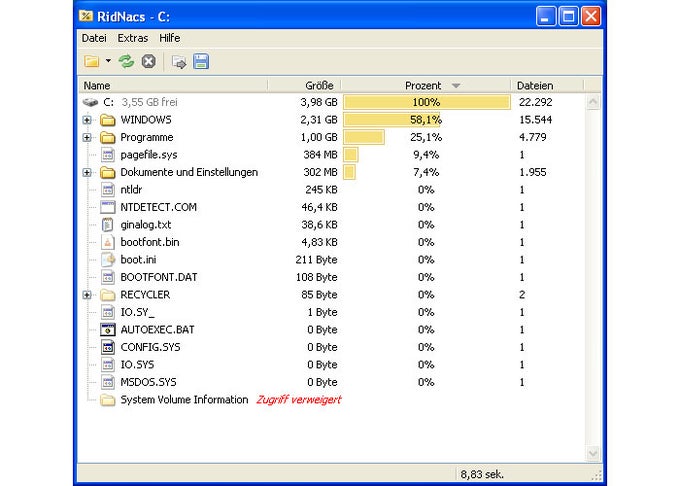680x486 pixels.
Task: Click the BOOTFONT.DAT file icon
Action: click(x=108, y=277)
